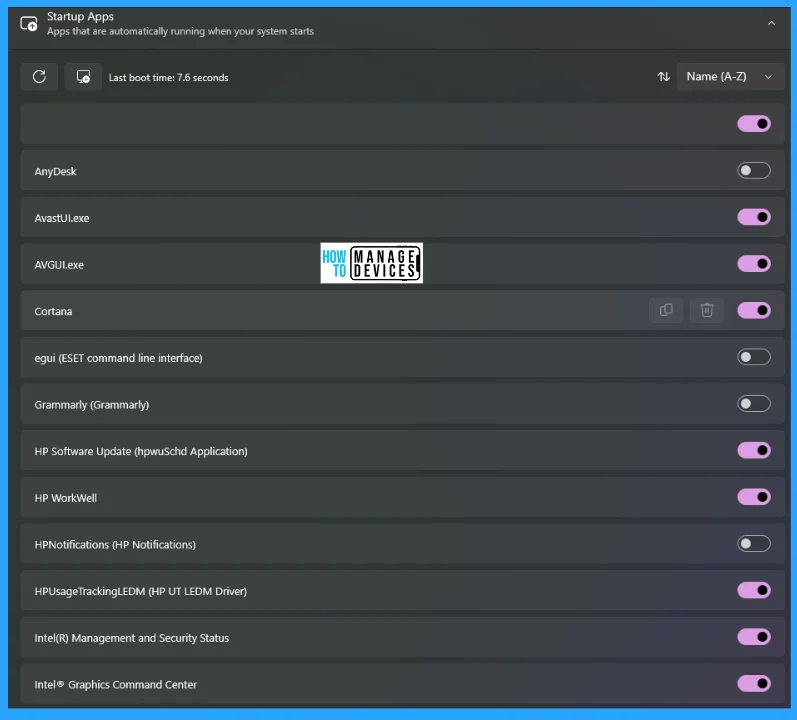797x720 pixels.
Task: Disable AVGUI.exe startup toggle
Action: pyautogui.click(x=754, y=264)
